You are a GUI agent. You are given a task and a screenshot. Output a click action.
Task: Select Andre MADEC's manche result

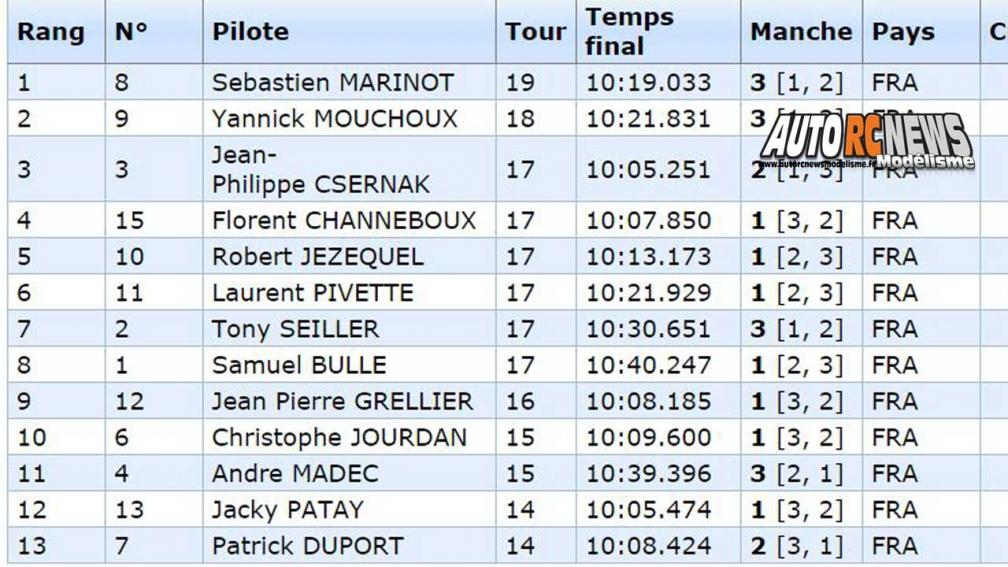click(796, 474)
